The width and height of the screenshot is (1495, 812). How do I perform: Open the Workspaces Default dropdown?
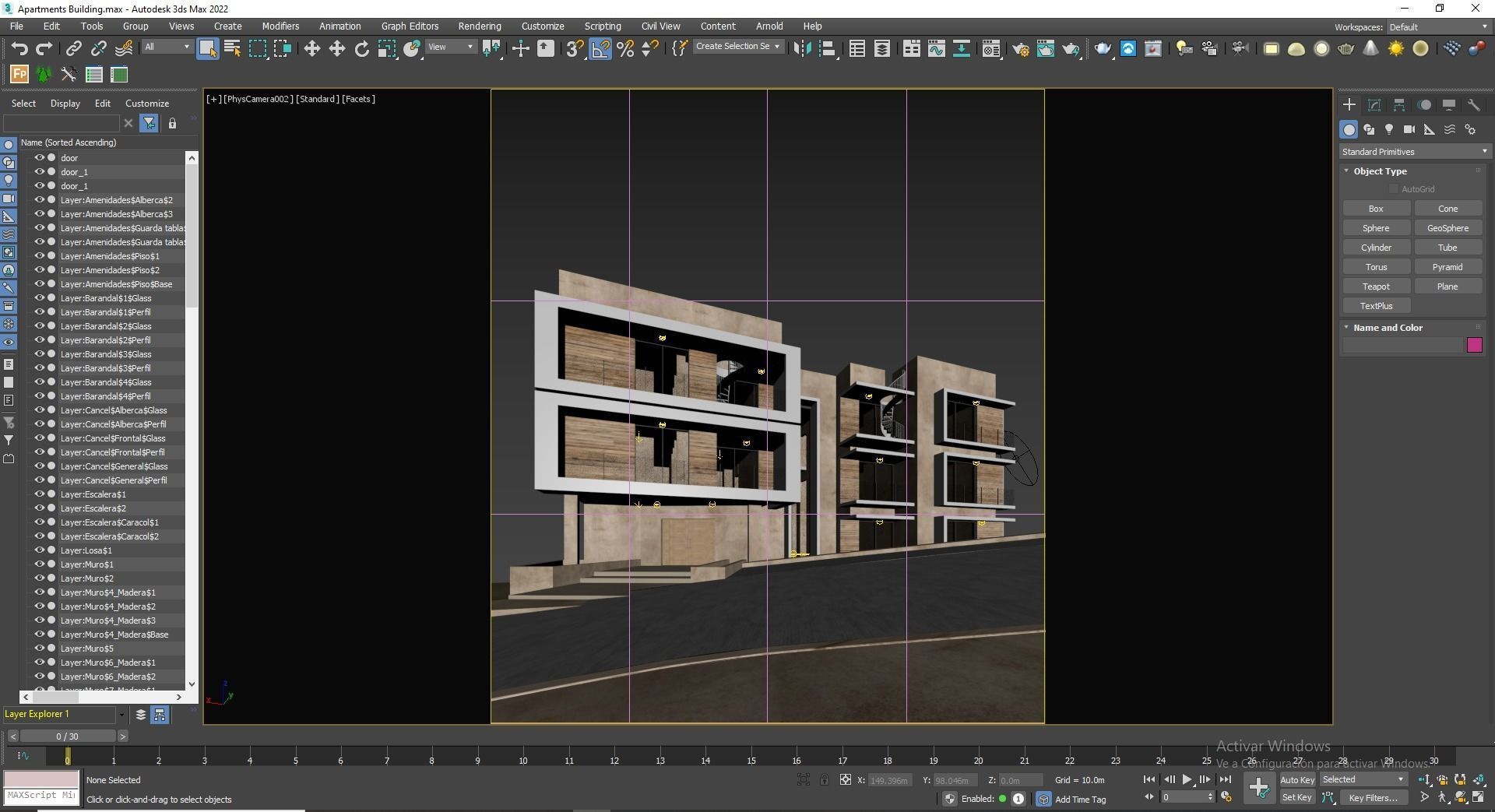1438,27
